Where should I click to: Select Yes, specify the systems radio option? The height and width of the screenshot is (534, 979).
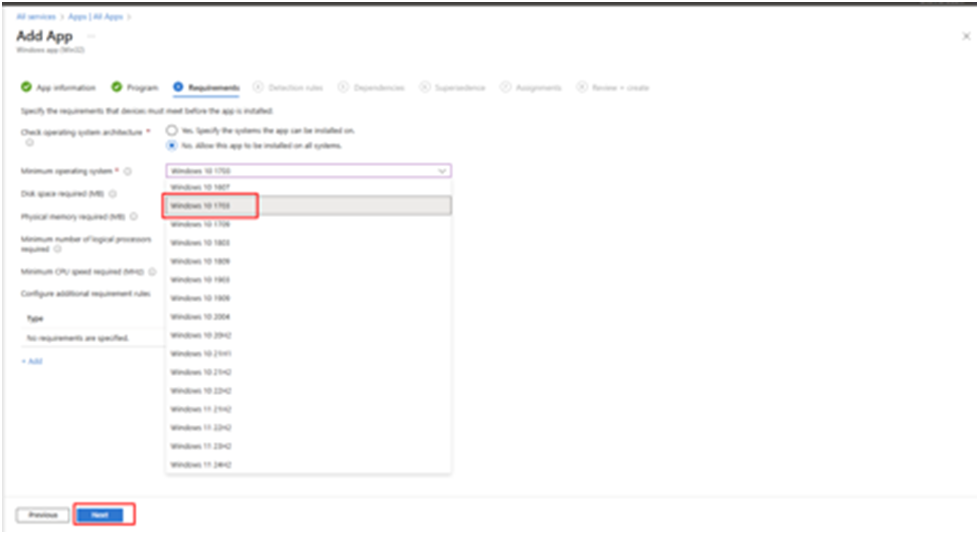[x=172, y=131]
